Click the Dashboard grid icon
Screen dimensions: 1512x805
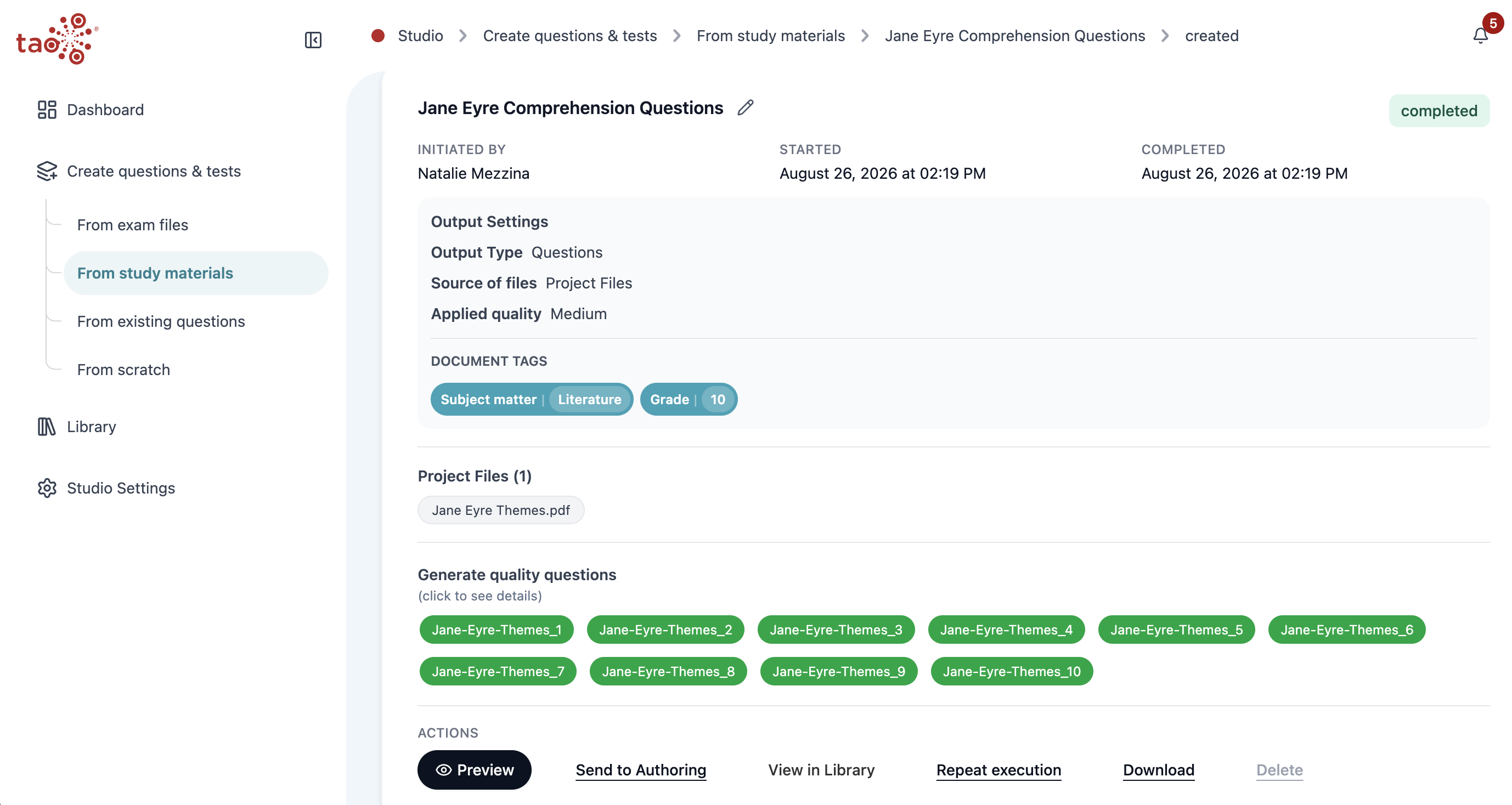pyautogui.click(x=47, y=110)
